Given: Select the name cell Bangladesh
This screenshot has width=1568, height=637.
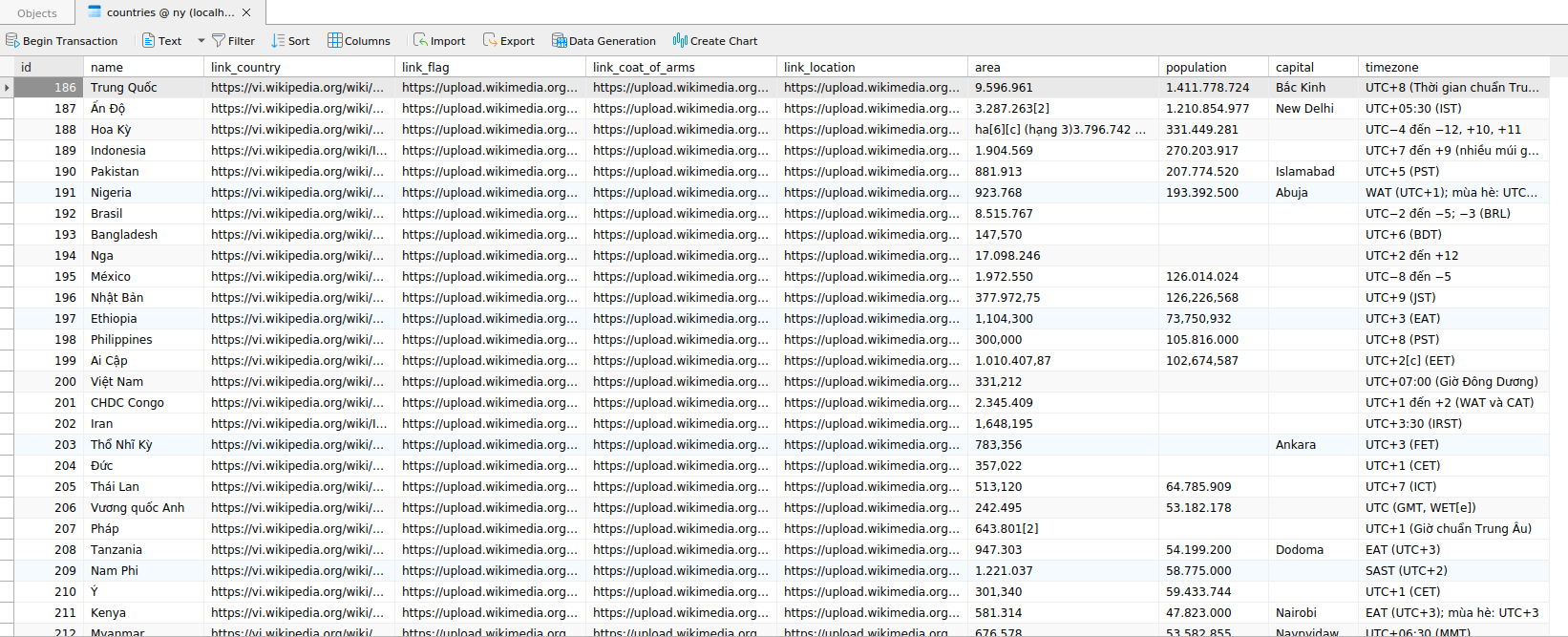Looking at the screenshot, I should tap(143, 234).
